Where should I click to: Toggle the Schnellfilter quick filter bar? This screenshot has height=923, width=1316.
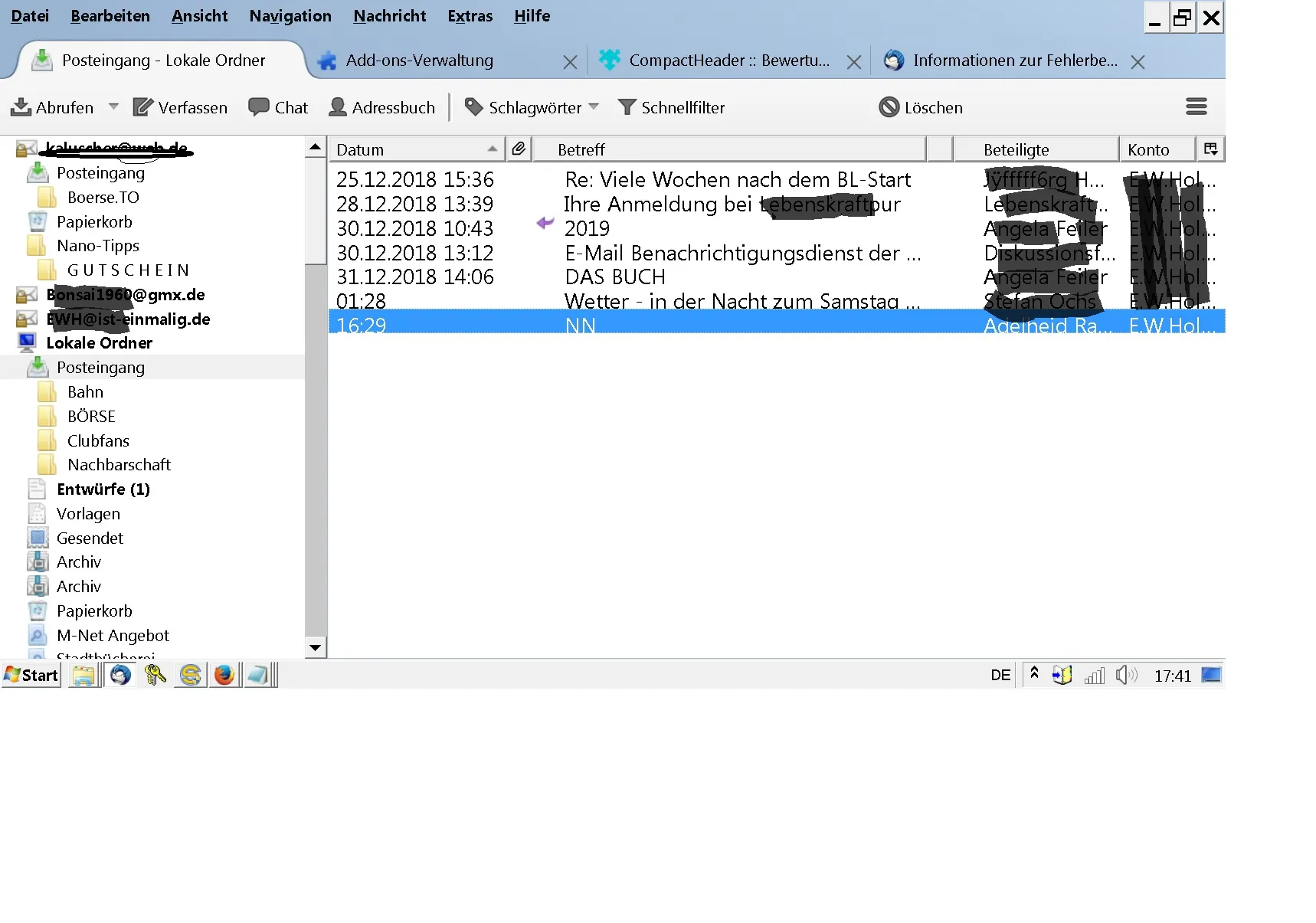(671, 107)
